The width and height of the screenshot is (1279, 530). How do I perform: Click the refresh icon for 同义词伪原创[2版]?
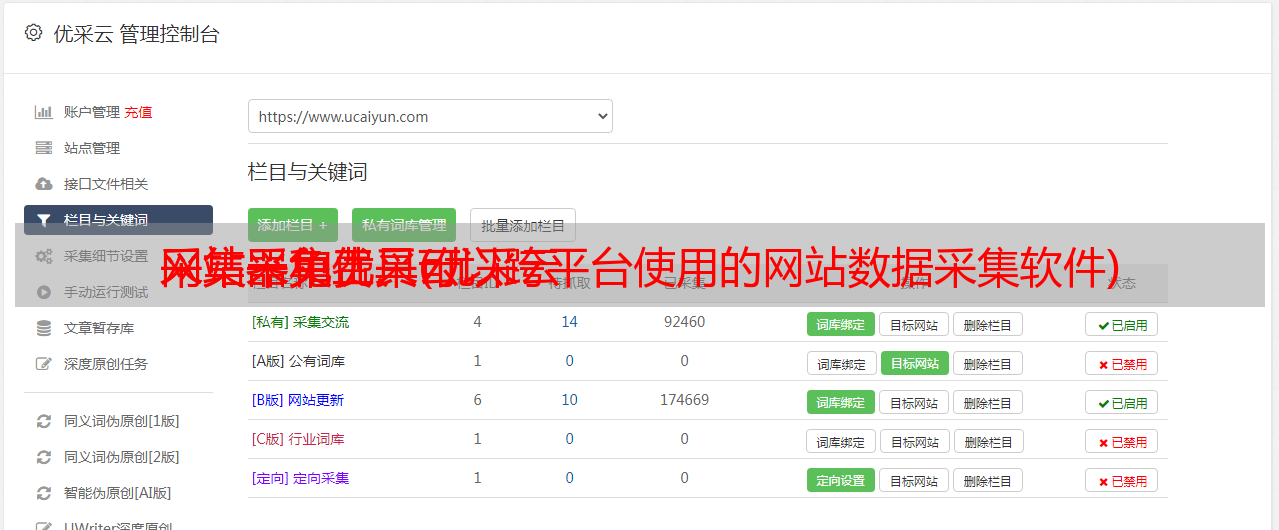[x=43, y=457]
